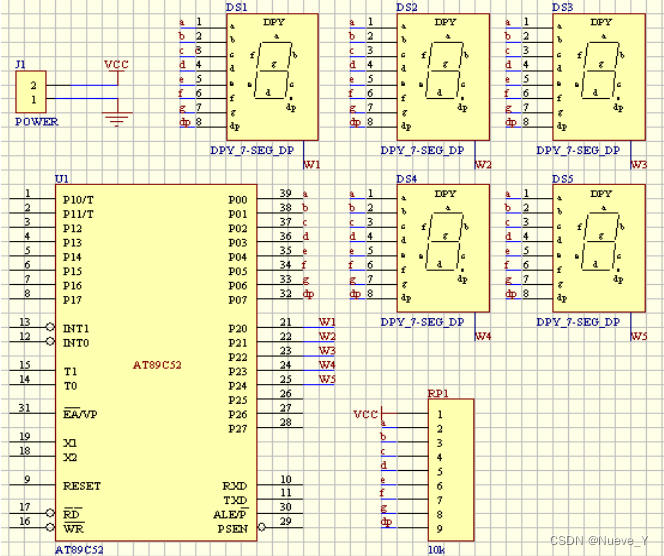Click the P27 pin name on U1
The image size is (664, 556).
point(238,429)
